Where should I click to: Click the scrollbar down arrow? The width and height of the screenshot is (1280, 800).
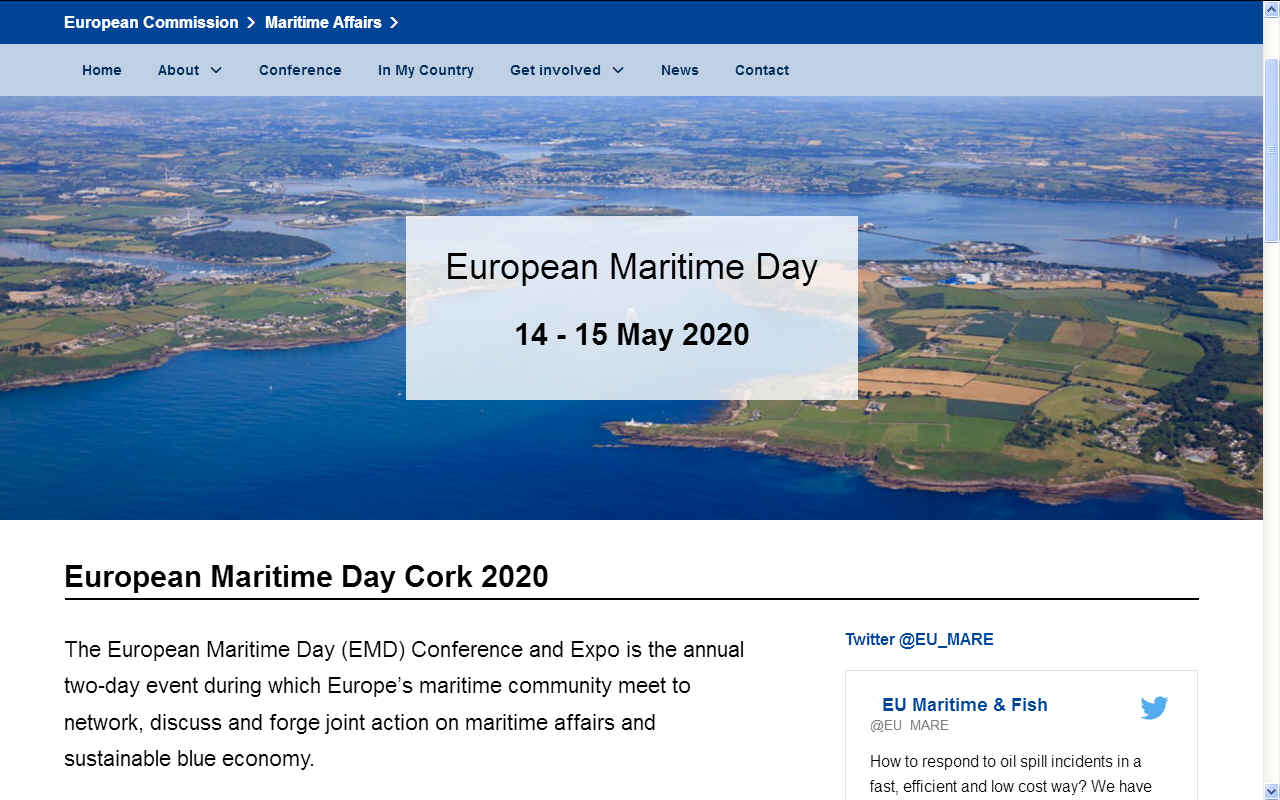coord(1271,791)
